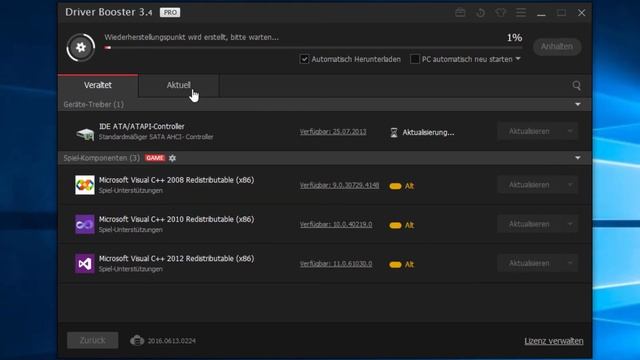Viewport: 640px width, 360px height.
Task: Click Aktualisieren for Visual C++ 2010
Action: tap(529, 224)
